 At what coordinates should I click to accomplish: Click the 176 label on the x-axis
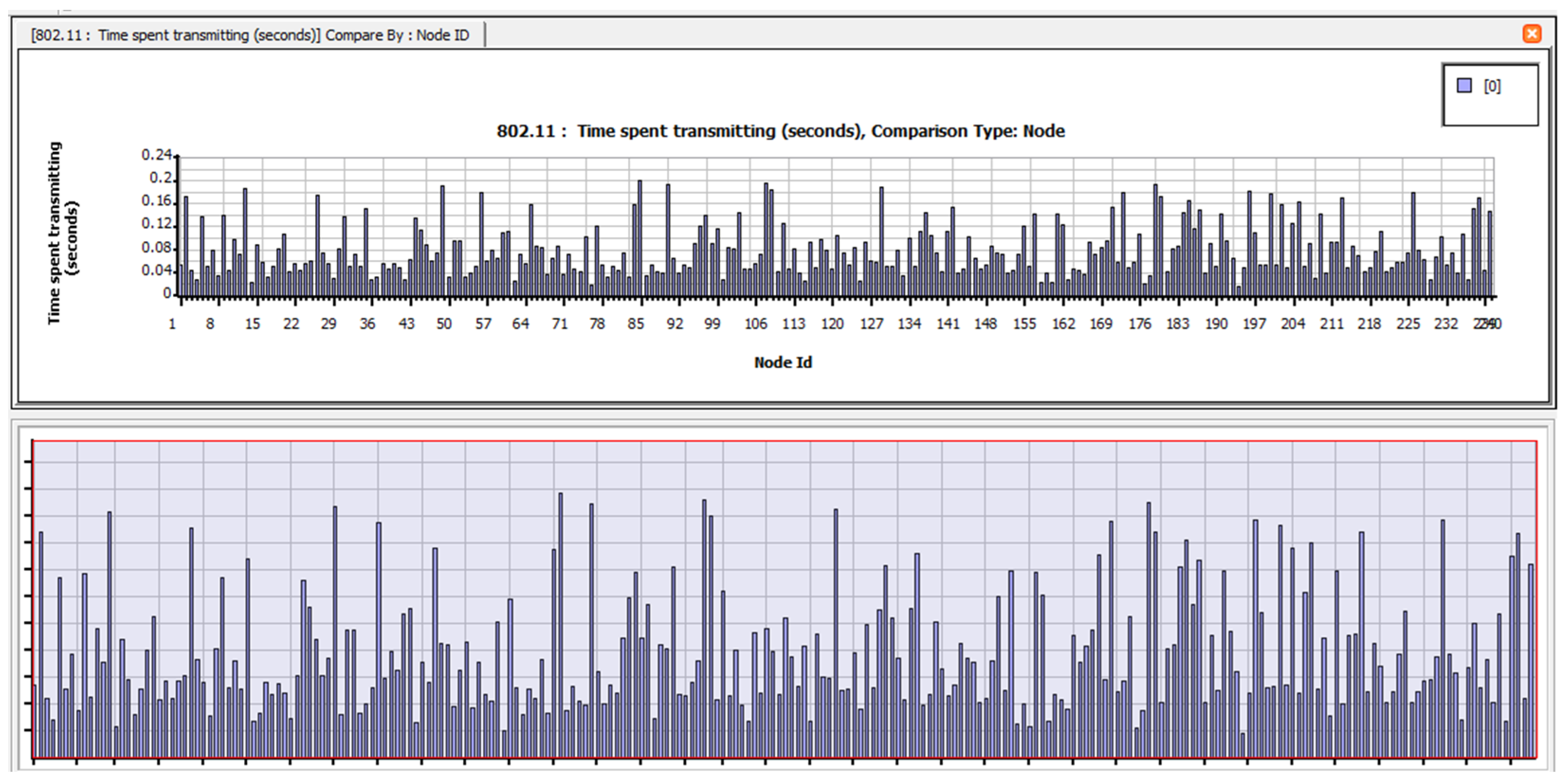pos(1139,324)
